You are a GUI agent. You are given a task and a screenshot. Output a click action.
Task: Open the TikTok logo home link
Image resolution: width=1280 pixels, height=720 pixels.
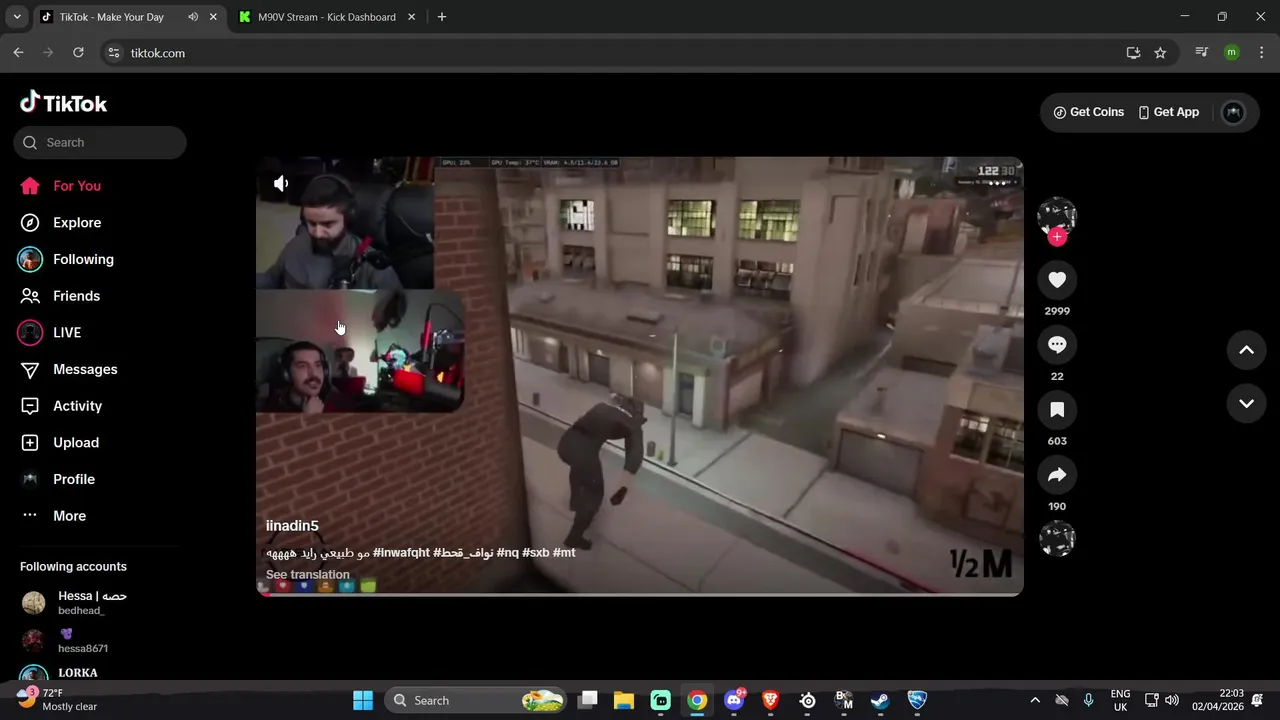click(63, 103)
